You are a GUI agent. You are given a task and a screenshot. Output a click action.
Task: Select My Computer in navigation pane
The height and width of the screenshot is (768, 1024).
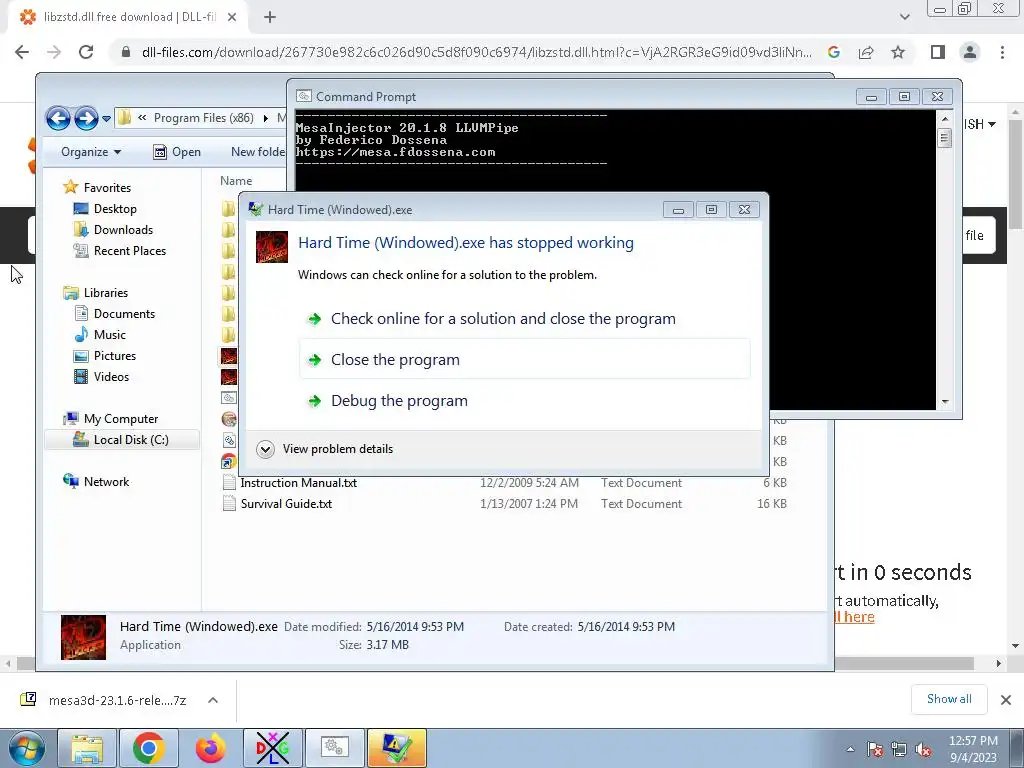[x=121, y=419]
